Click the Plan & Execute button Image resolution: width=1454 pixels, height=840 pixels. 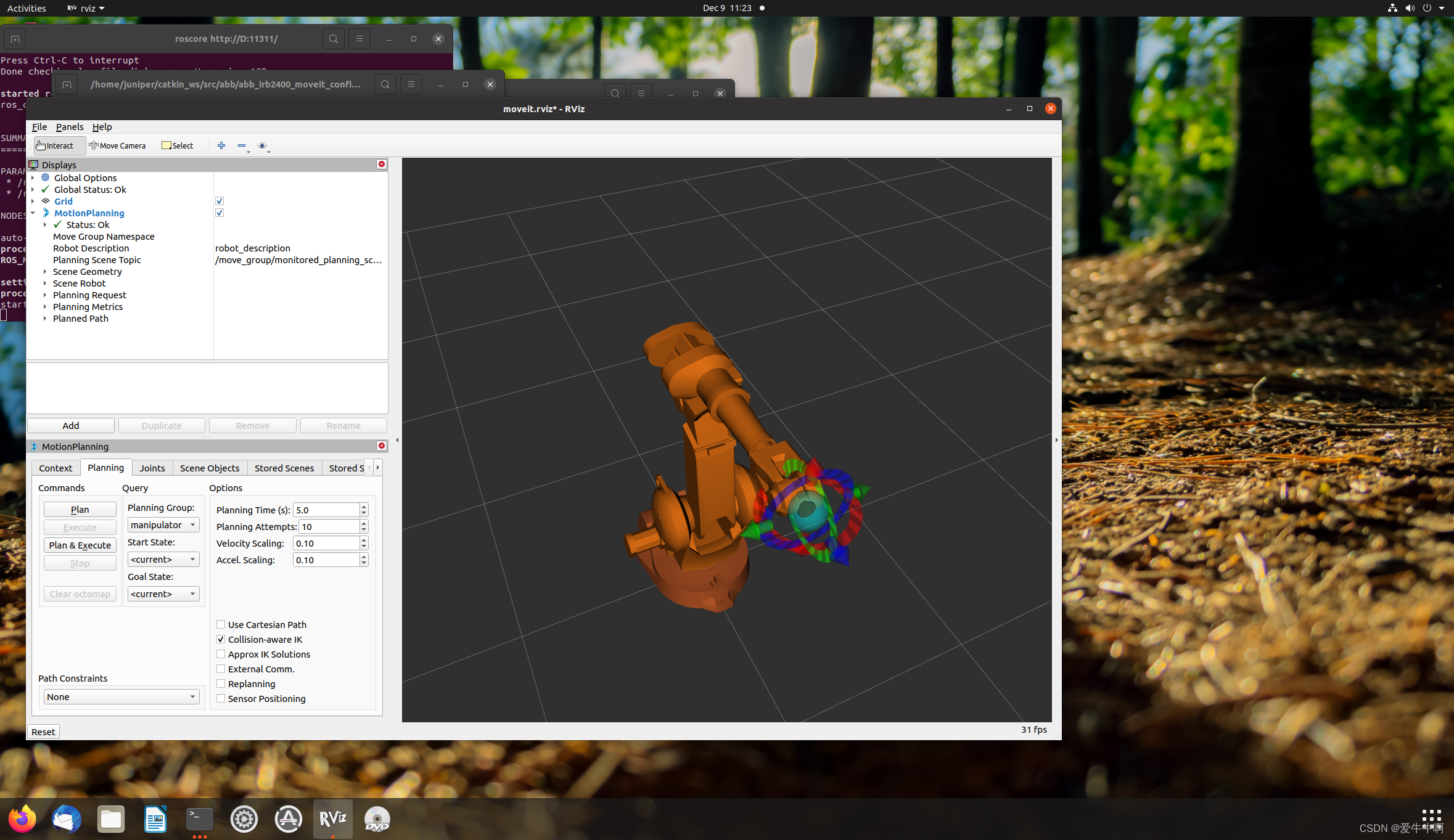point(80,545)
